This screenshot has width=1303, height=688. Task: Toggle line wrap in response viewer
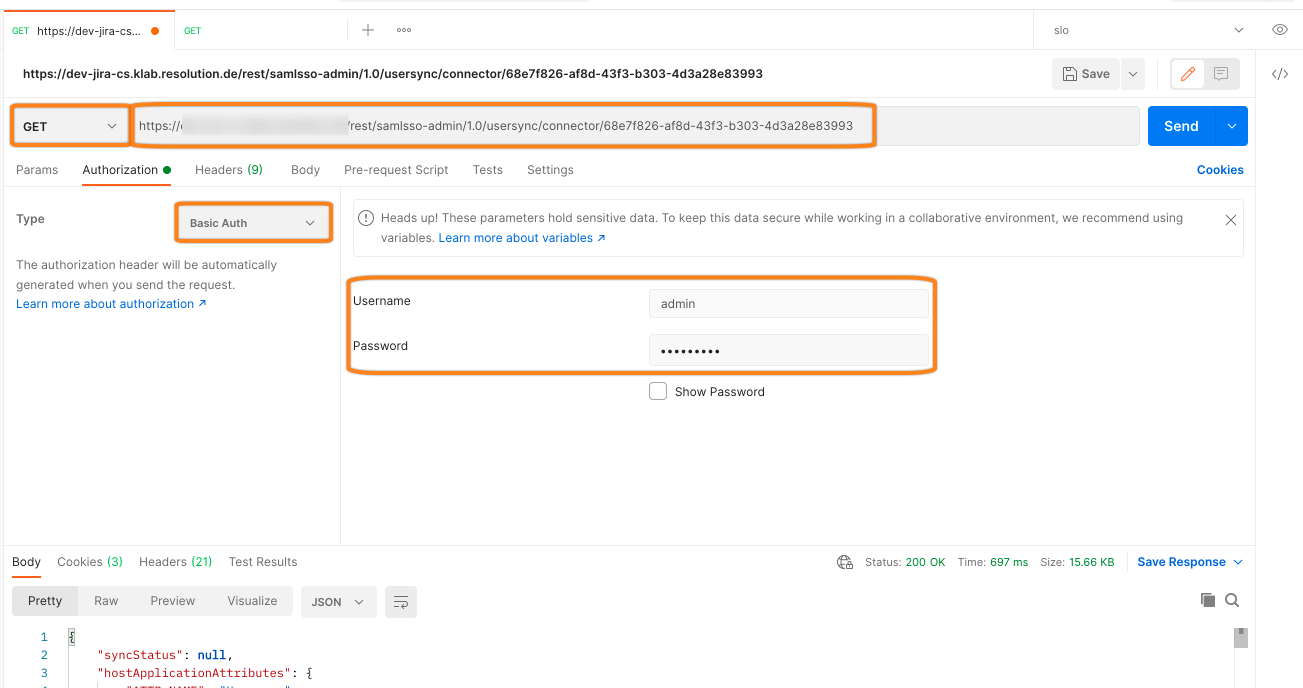coord(401,602)
